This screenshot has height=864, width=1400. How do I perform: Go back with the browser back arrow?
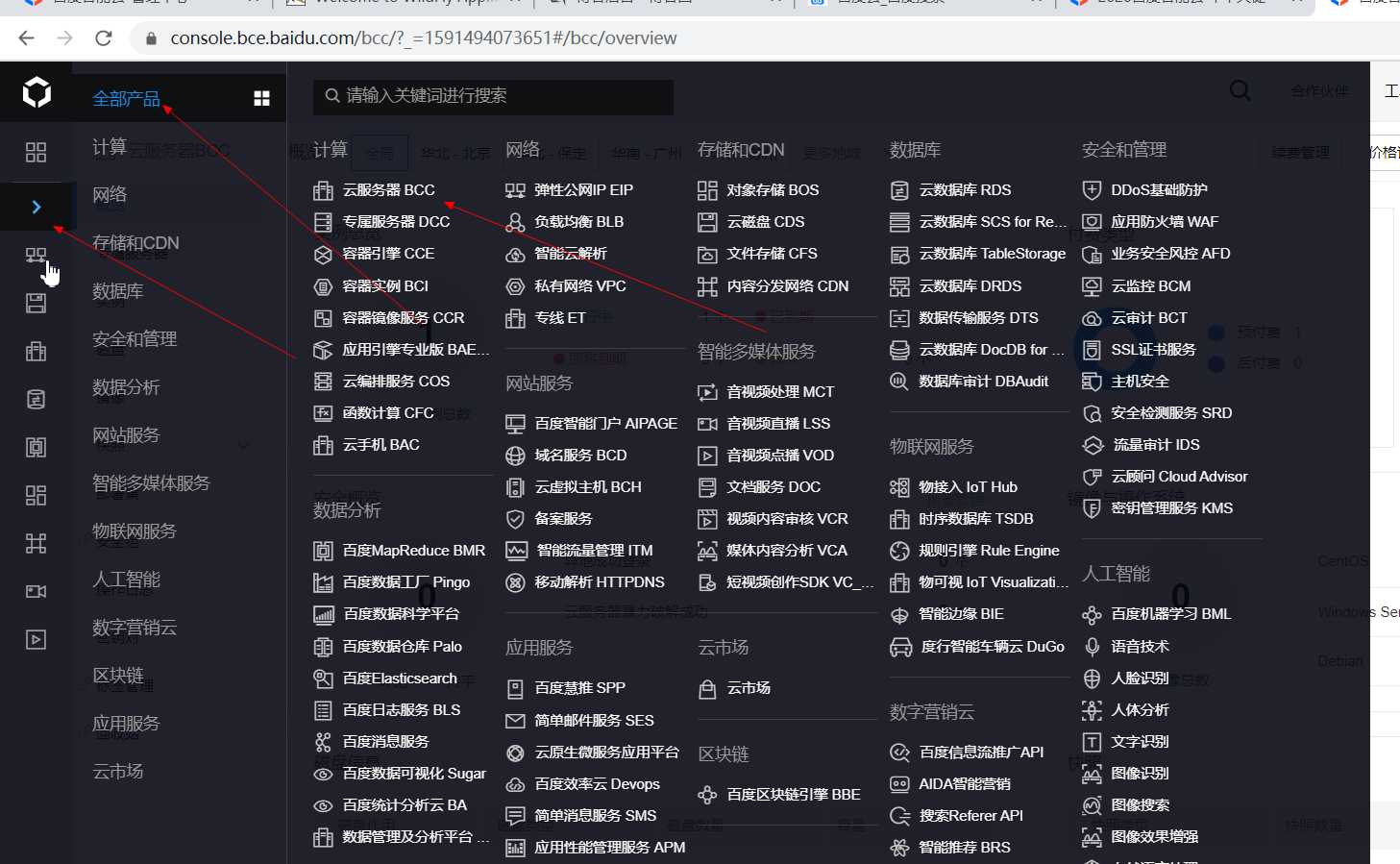[26, 38]
